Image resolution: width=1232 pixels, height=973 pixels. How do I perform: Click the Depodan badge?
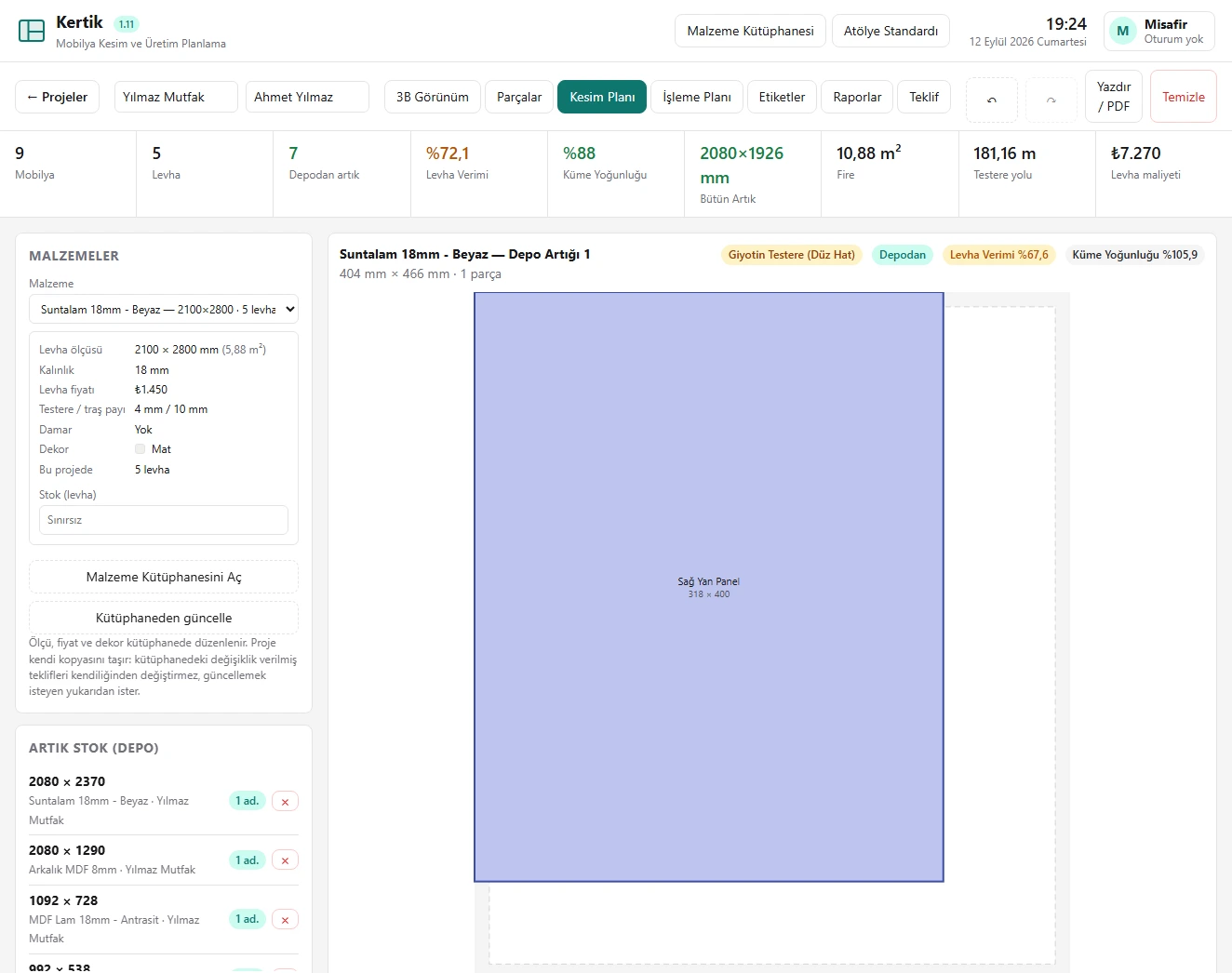click(903, 255)
